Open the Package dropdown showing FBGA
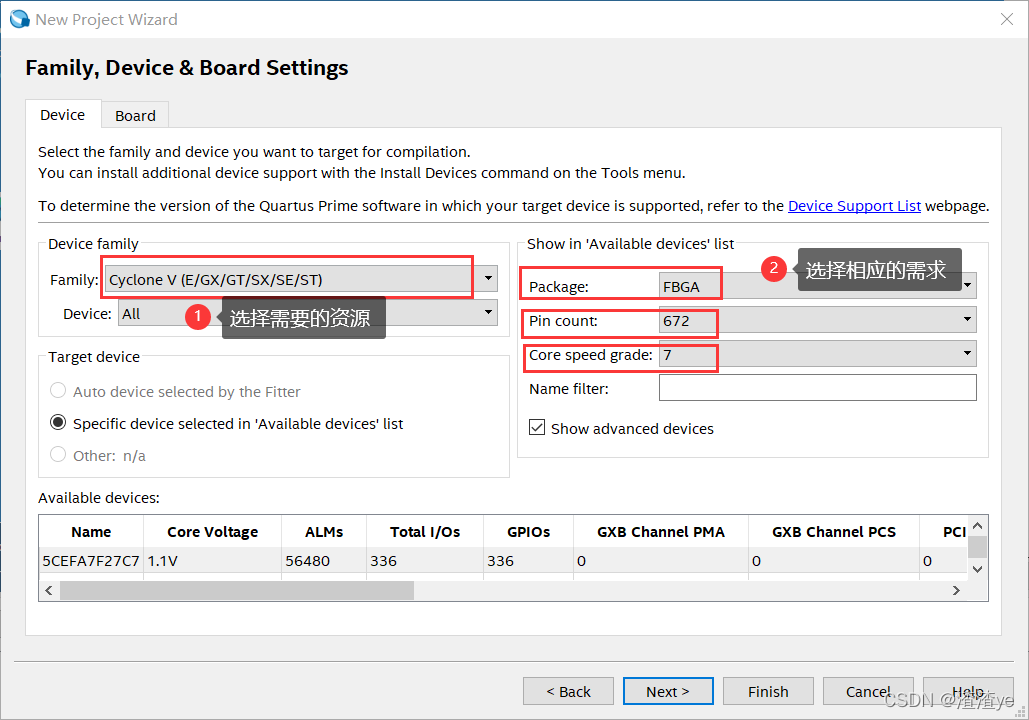The width and height of the screenshot is (1029, 720). [x=817, y=286]
